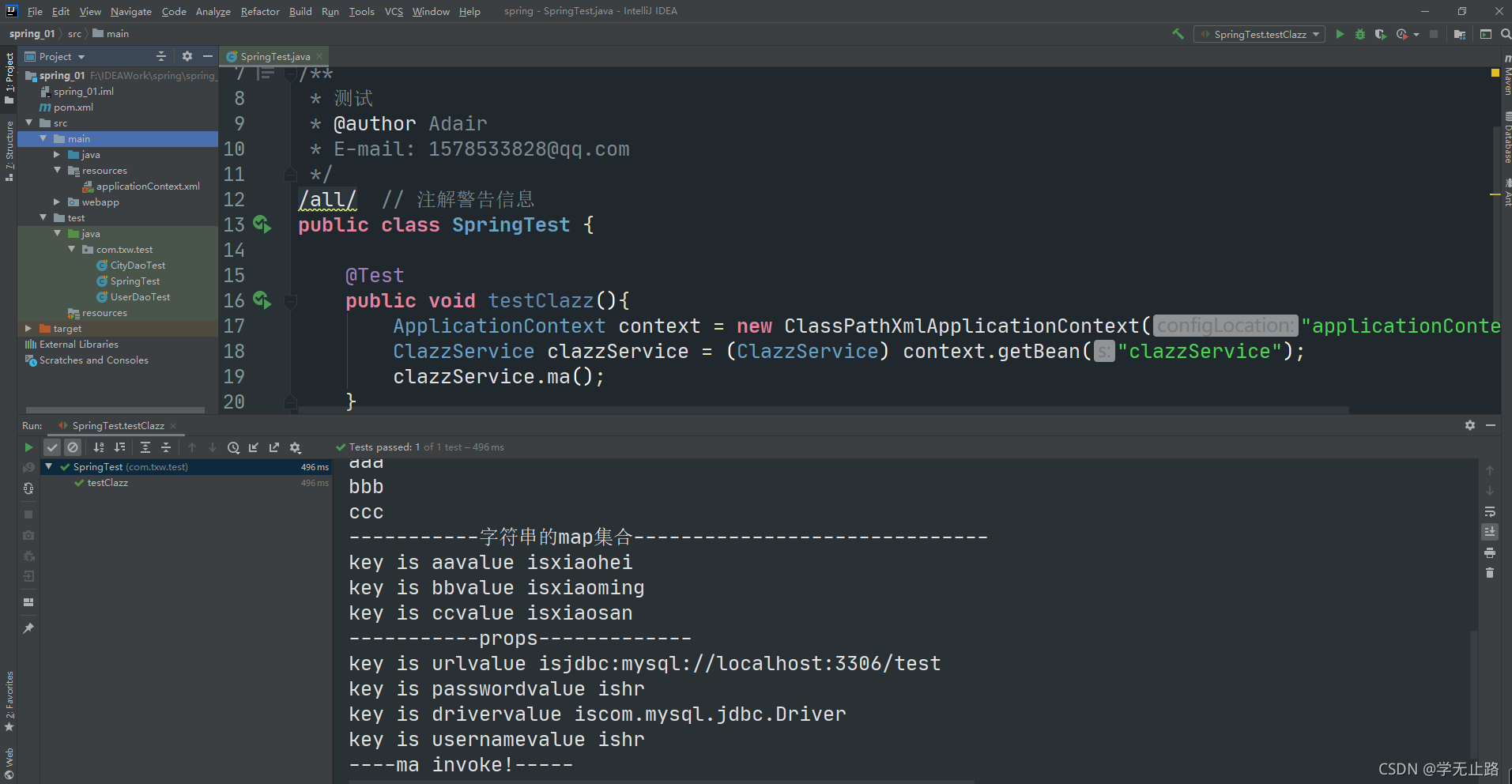
Task: Open the profiler run dropdown arrow
Action: coord(1416,34)
